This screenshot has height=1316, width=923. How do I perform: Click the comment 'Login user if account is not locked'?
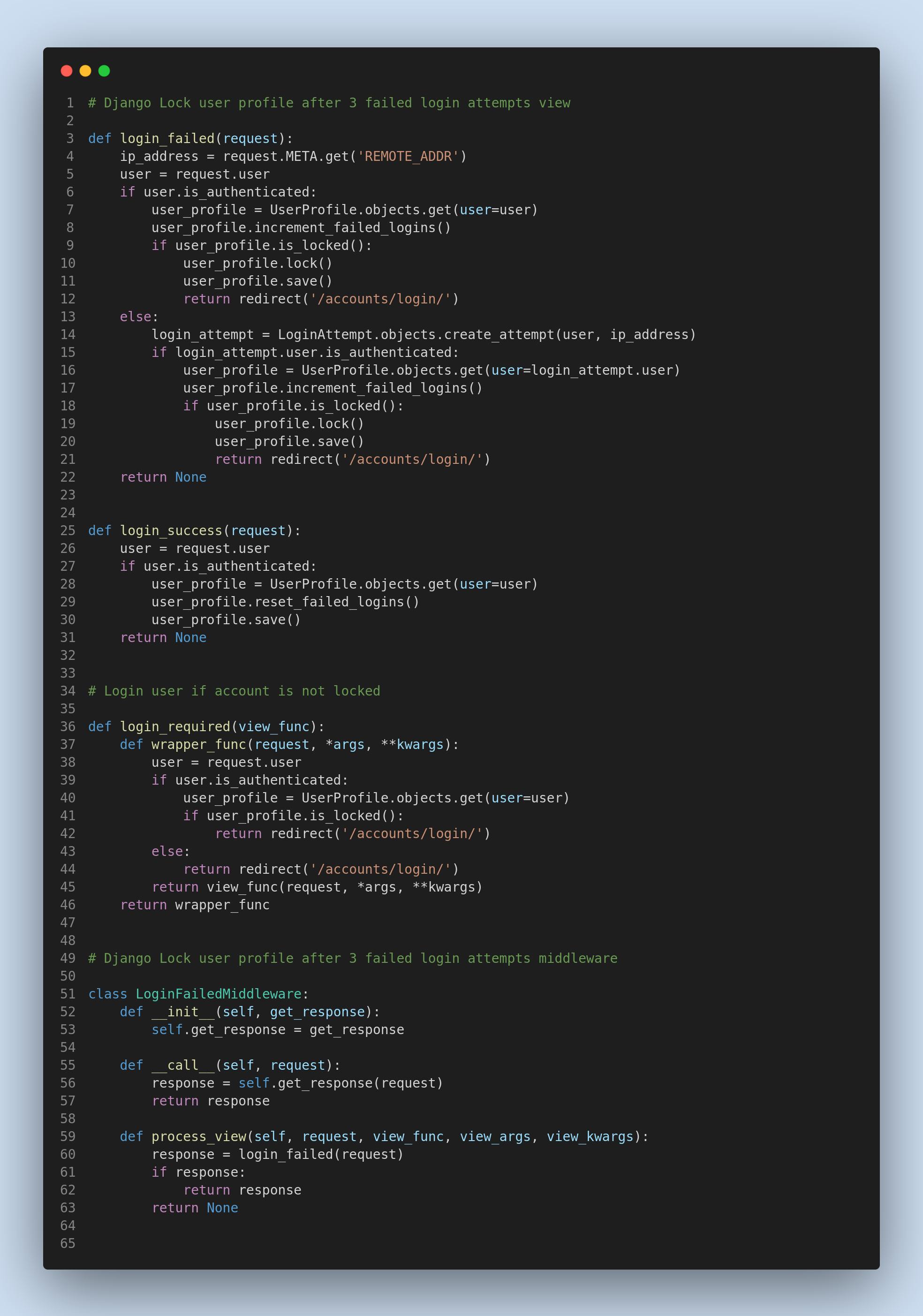click(235, 691)
